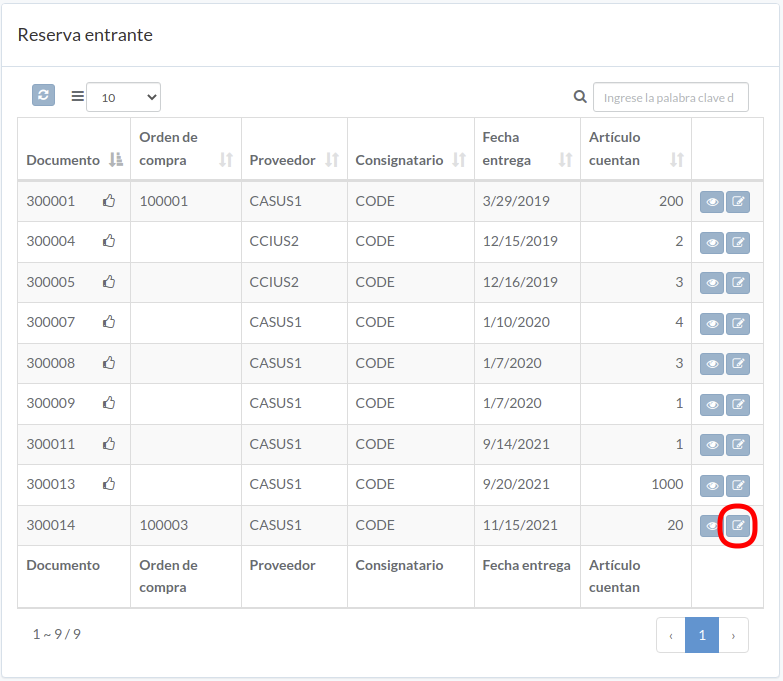Image resolution: width=783 pixels, height=681 pixels.
Task: Click thumbs-up icon for document 300005
Action: point(109,282)
